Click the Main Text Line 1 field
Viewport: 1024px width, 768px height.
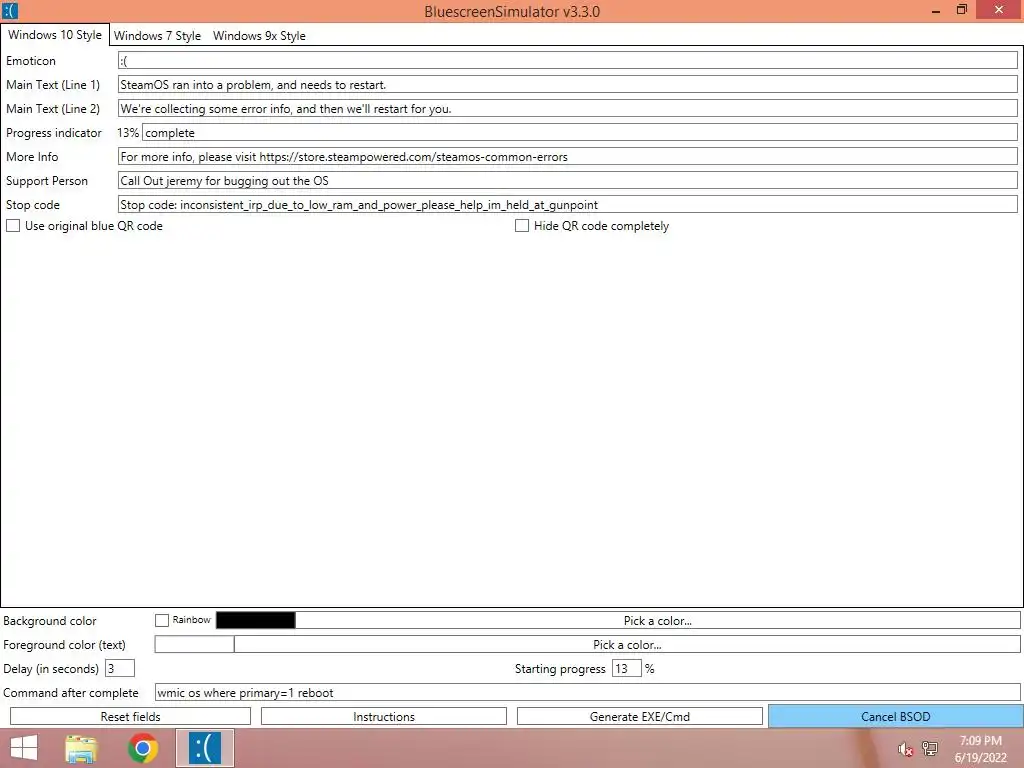click(568, 85)
